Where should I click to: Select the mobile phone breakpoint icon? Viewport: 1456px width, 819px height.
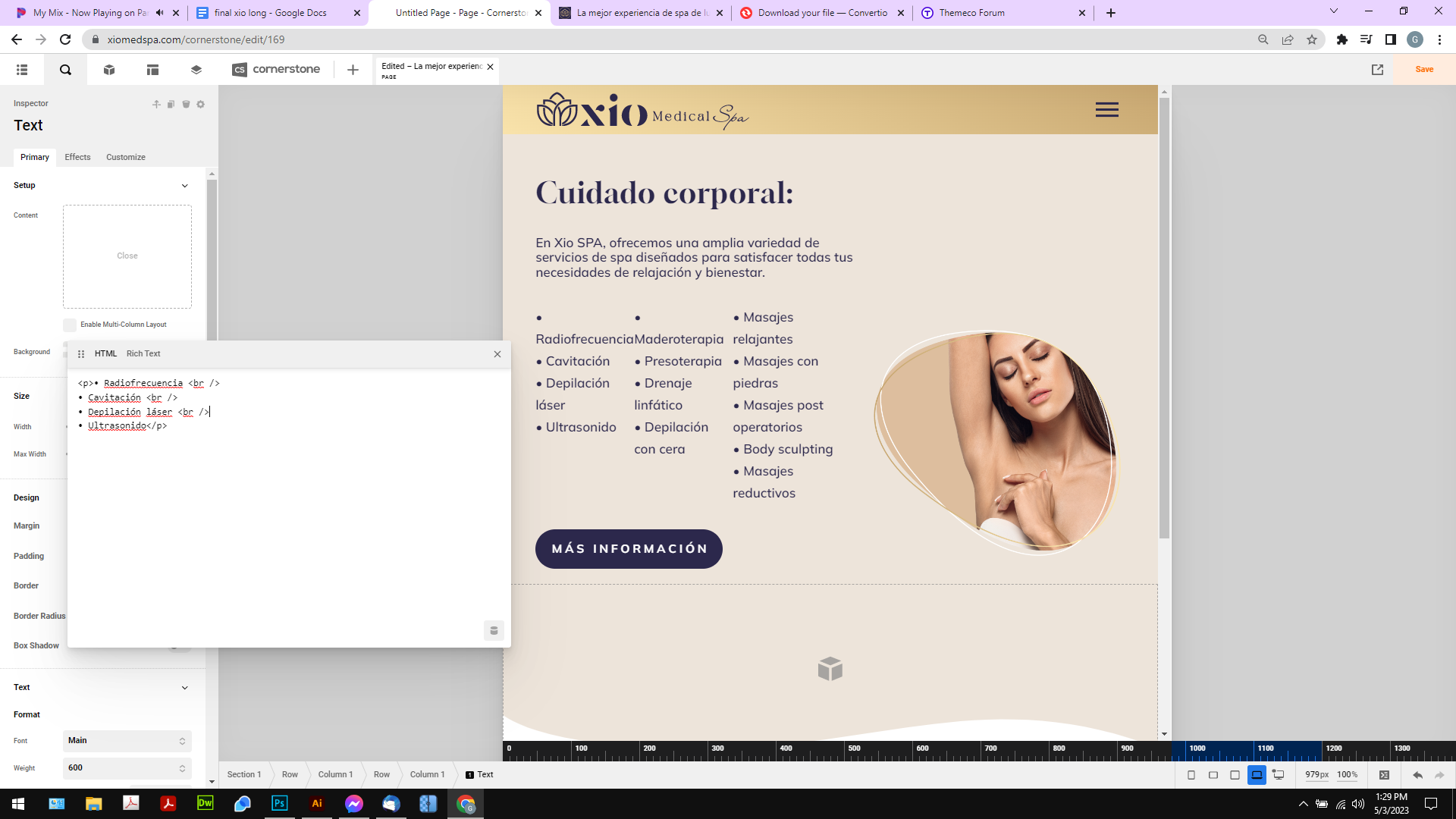click(x=1191, y=775)
